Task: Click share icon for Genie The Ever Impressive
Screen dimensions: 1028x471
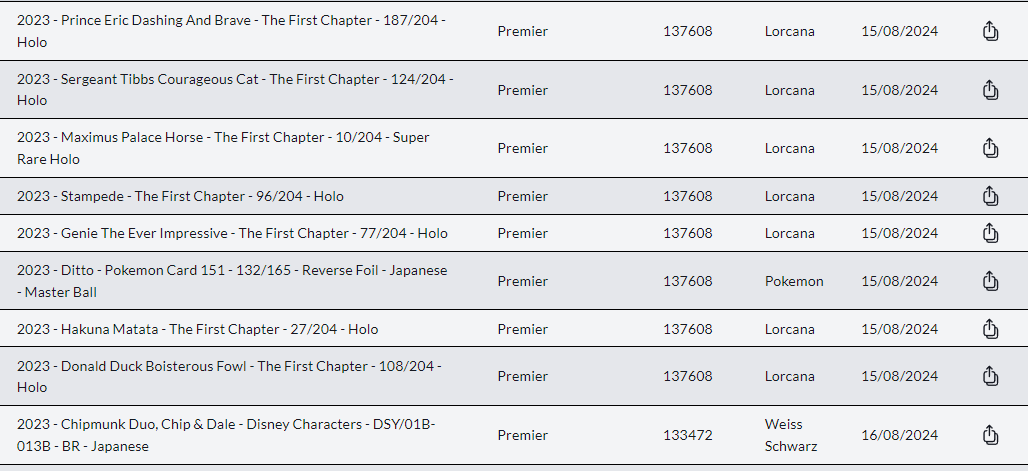Action: (991, 233)
